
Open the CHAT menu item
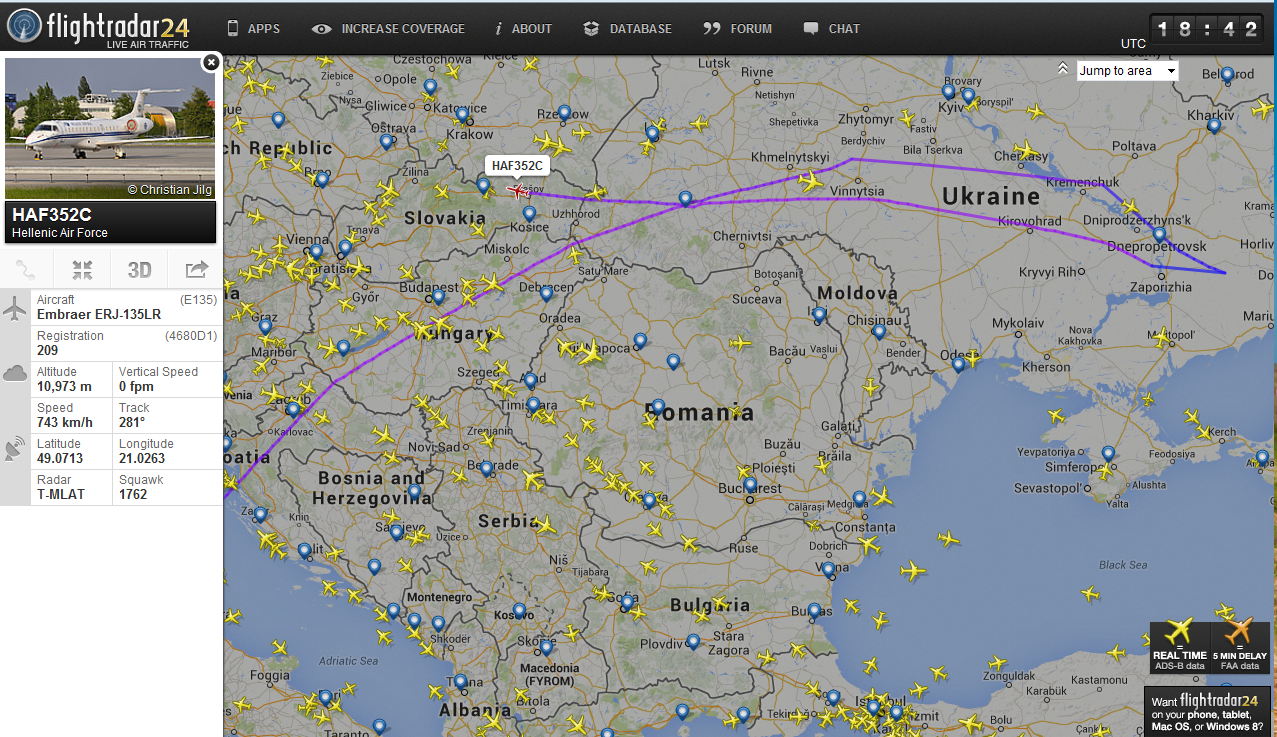pyautogui.click(x=832, y=29)
